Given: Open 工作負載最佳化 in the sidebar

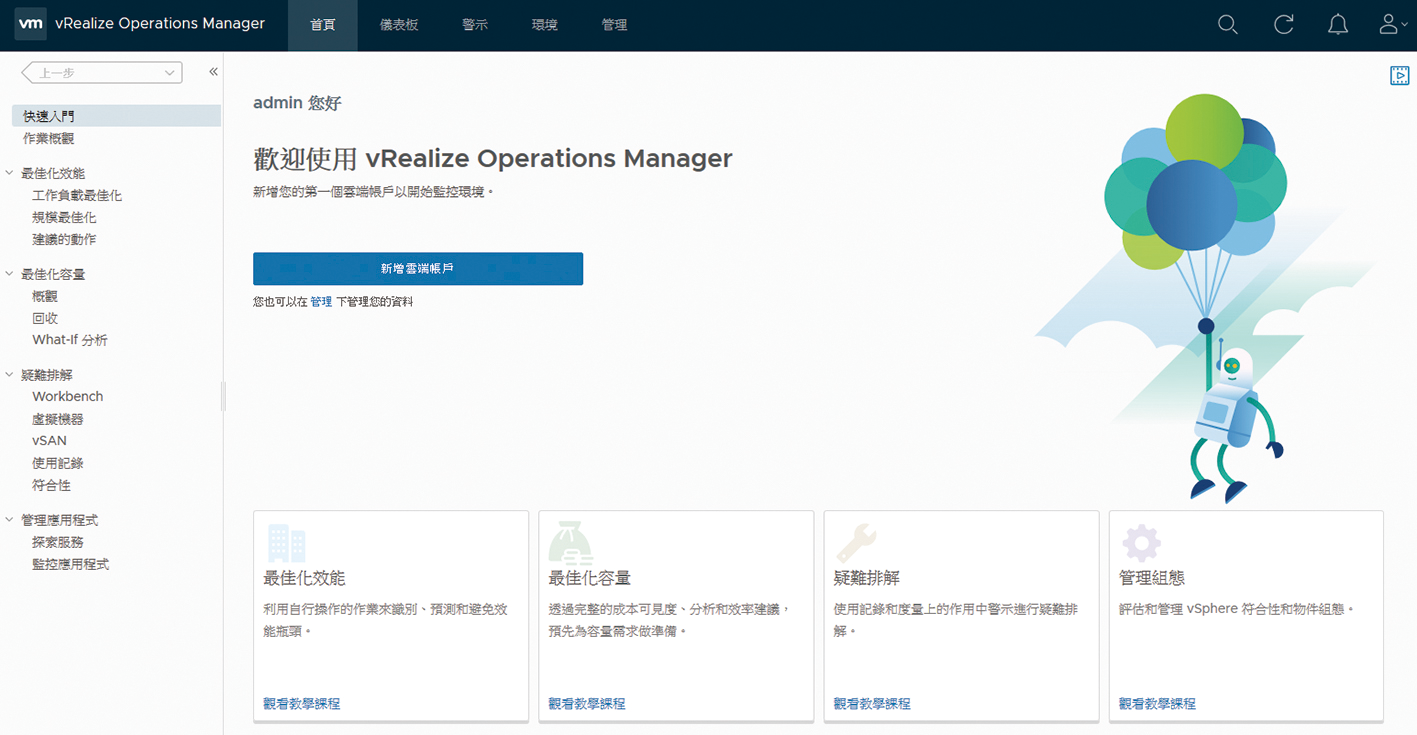Looking at the screenshot, I should pos(77,196).
